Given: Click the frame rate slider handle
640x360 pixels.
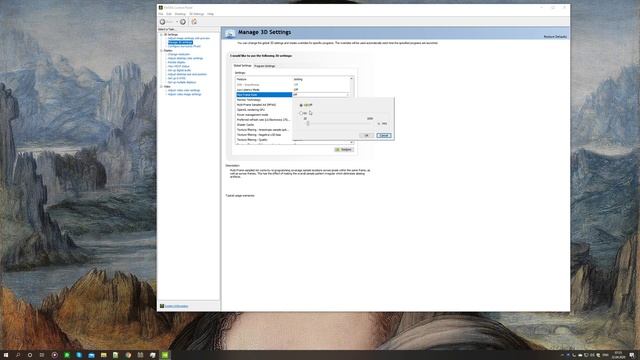Looking at the screenshot, I should point(308,123).
